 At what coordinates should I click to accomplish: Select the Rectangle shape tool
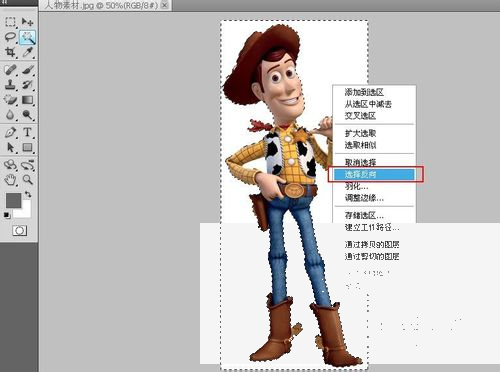point(27,147)
